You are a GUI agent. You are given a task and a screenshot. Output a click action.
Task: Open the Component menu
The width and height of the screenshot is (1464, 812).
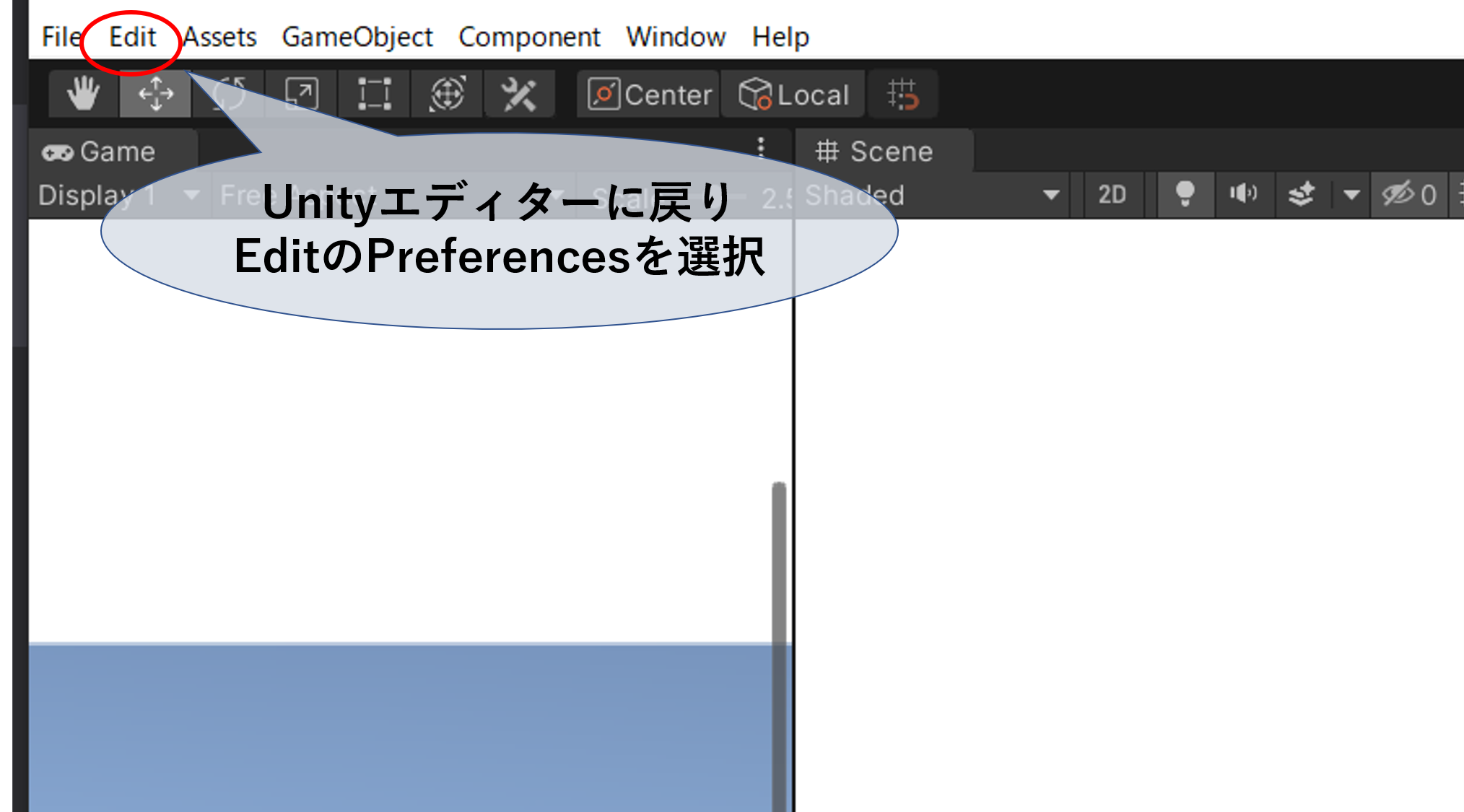click(529, 37)
